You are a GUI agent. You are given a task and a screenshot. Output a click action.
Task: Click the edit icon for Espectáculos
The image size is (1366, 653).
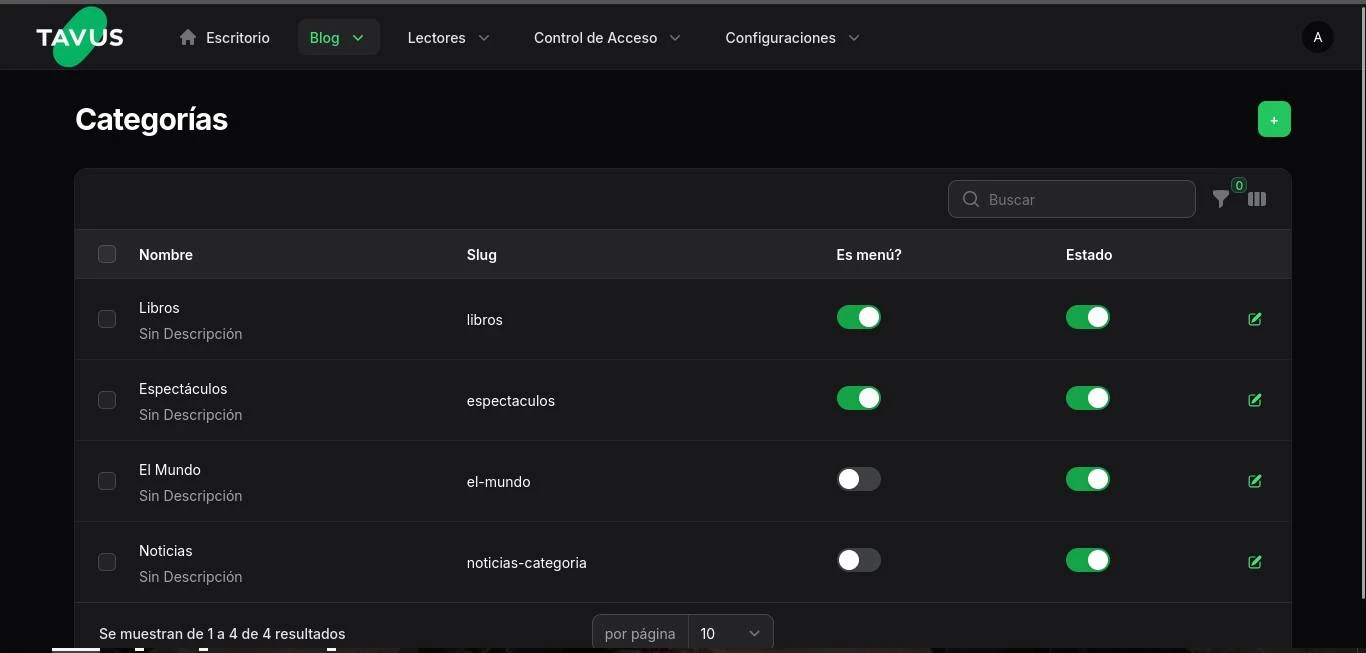(1254, 400)
